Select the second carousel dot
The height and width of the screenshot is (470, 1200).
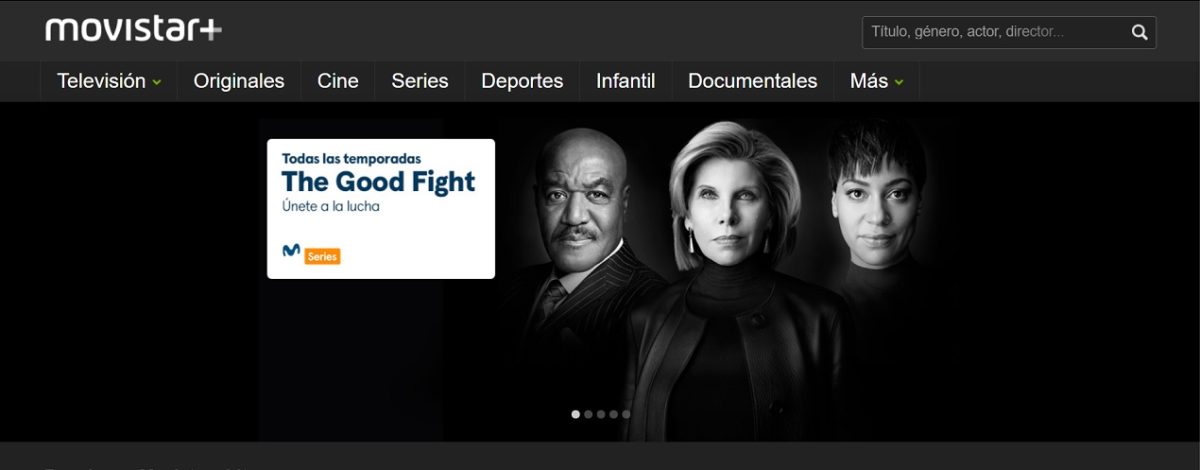[x=588, y=413]
